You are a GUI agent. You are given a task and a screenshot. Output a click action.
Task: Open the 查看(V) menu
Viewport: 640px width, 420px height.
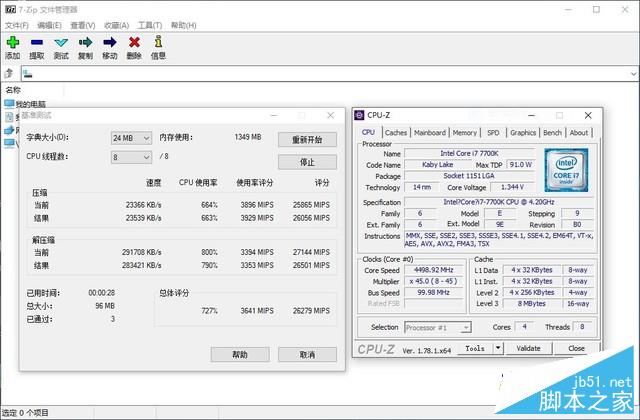pyautogui.click(x=83, y=25)
